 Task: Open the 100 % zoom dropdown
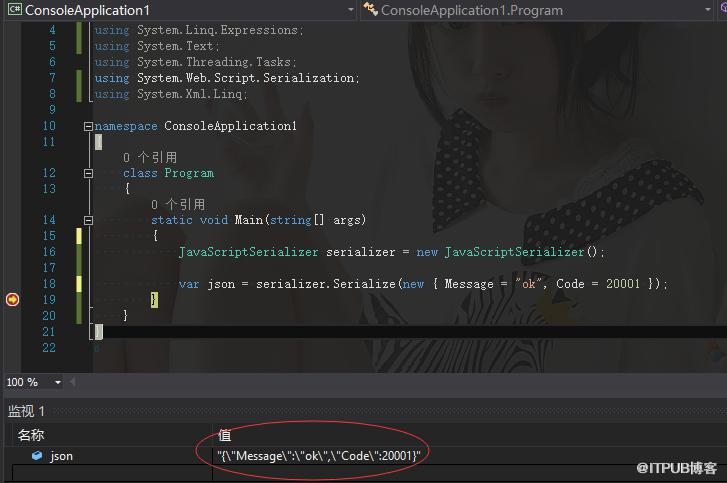[58, 382]
